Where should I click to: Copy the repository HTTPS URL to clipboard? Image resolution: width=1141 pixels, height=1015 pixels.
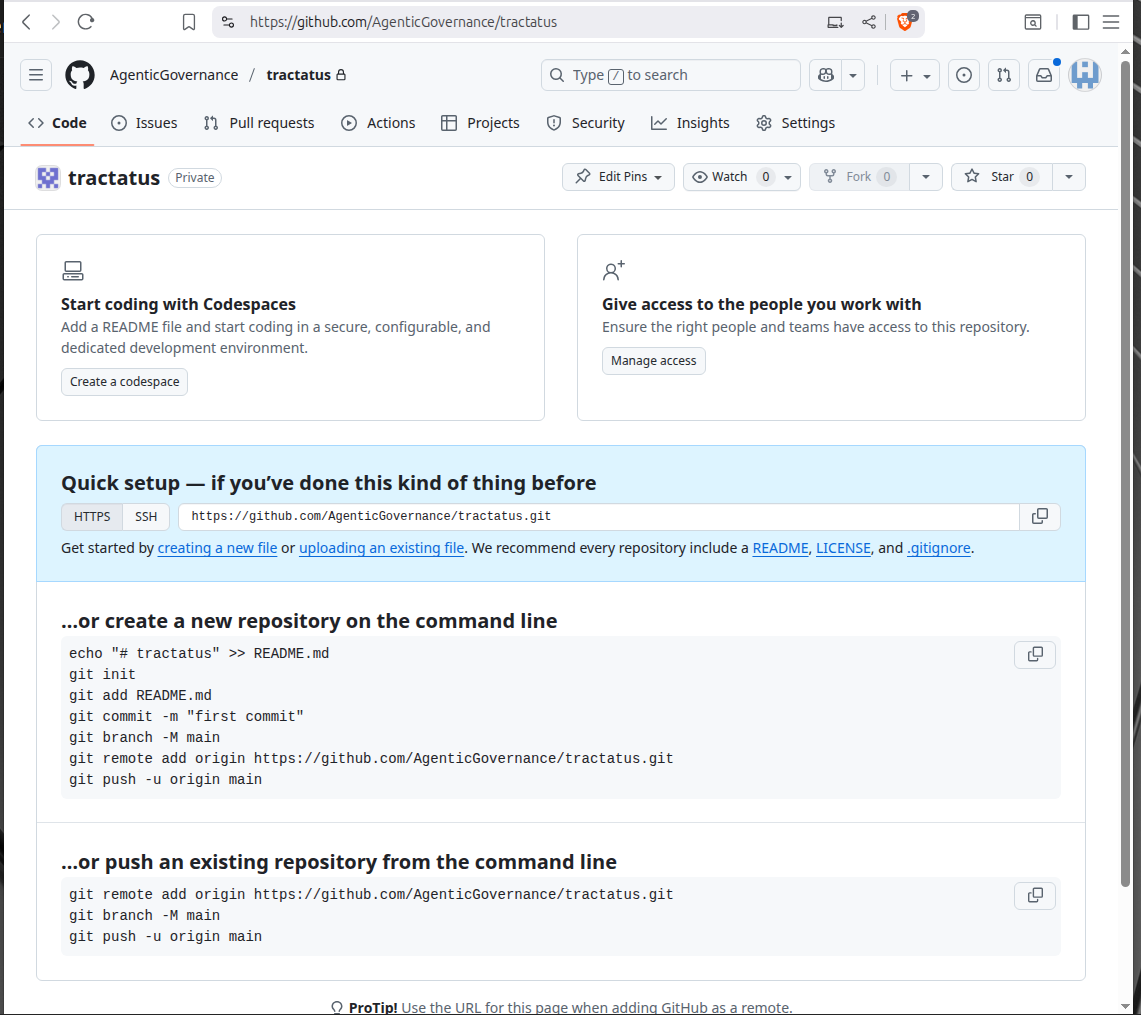click(x=1040, y=516)
